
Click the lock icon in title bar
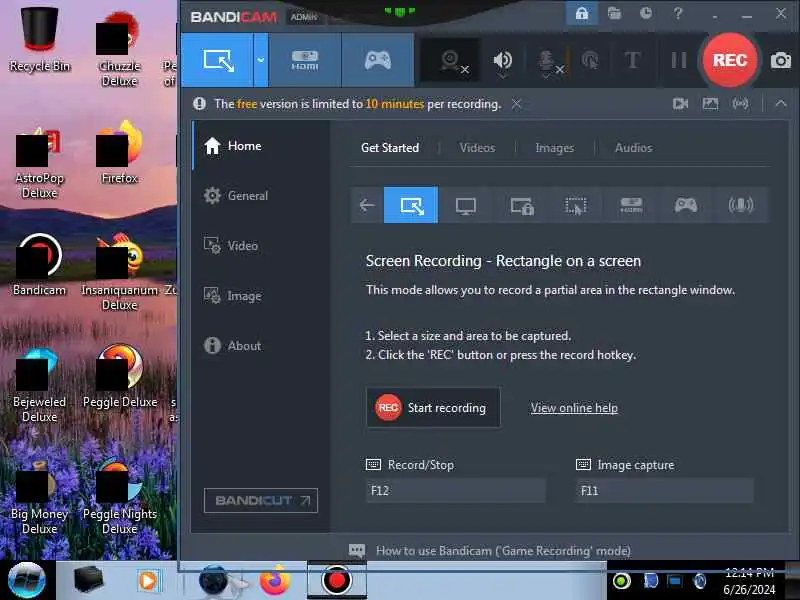582,14
